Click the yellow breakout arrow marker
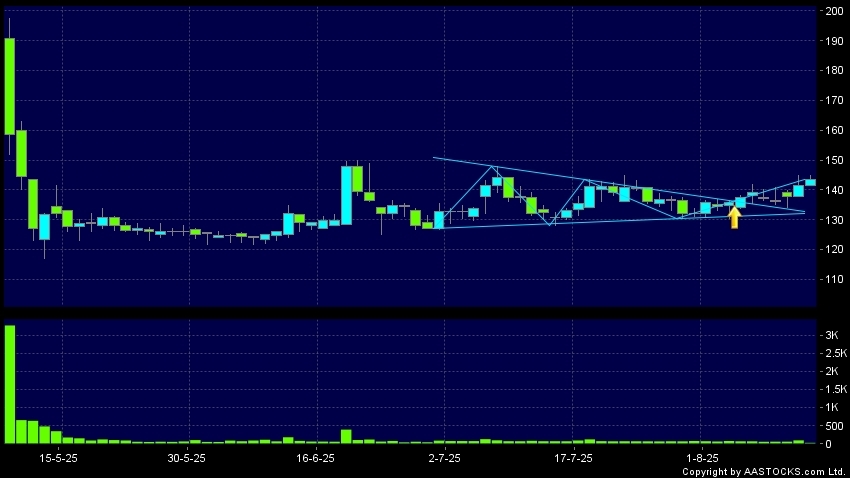 pos(735,217)
